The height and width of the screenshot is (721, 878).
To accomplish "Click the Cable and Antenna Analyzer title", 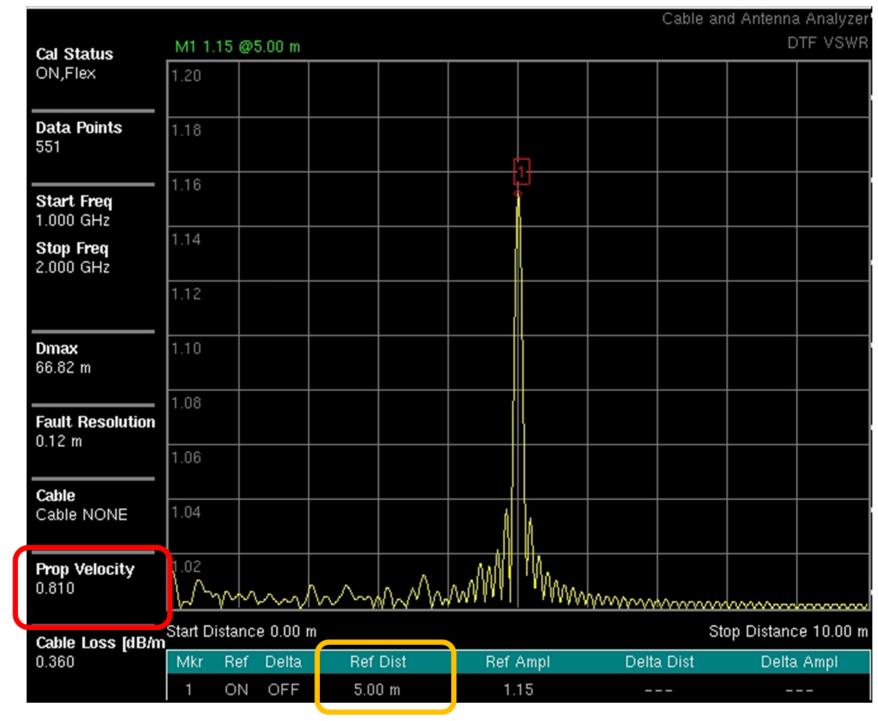I will point(765,19).
